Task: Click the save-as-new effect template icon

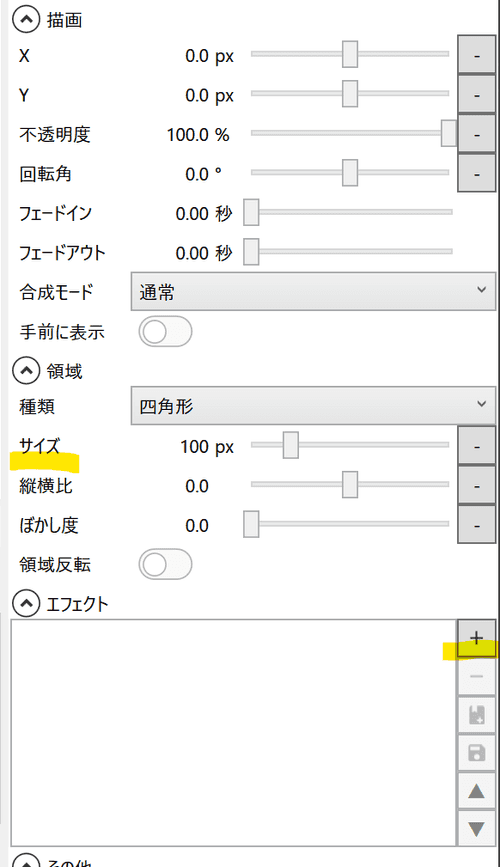Action: pos(476,715)
